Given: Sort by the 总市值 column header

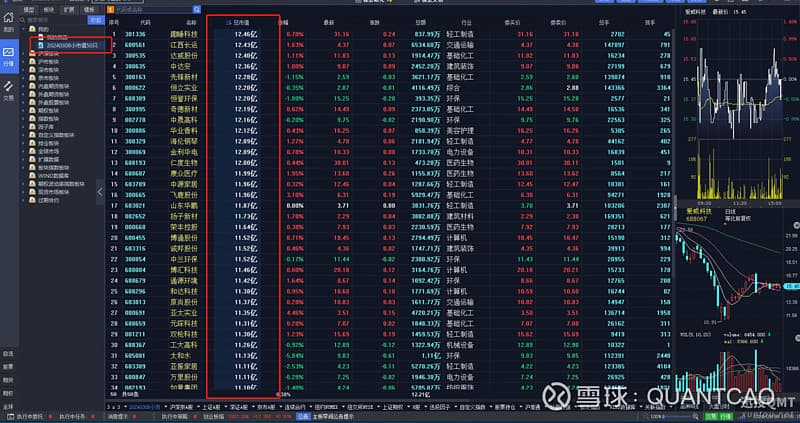Looking at the screenshot, I should click(x=241, y=23).
